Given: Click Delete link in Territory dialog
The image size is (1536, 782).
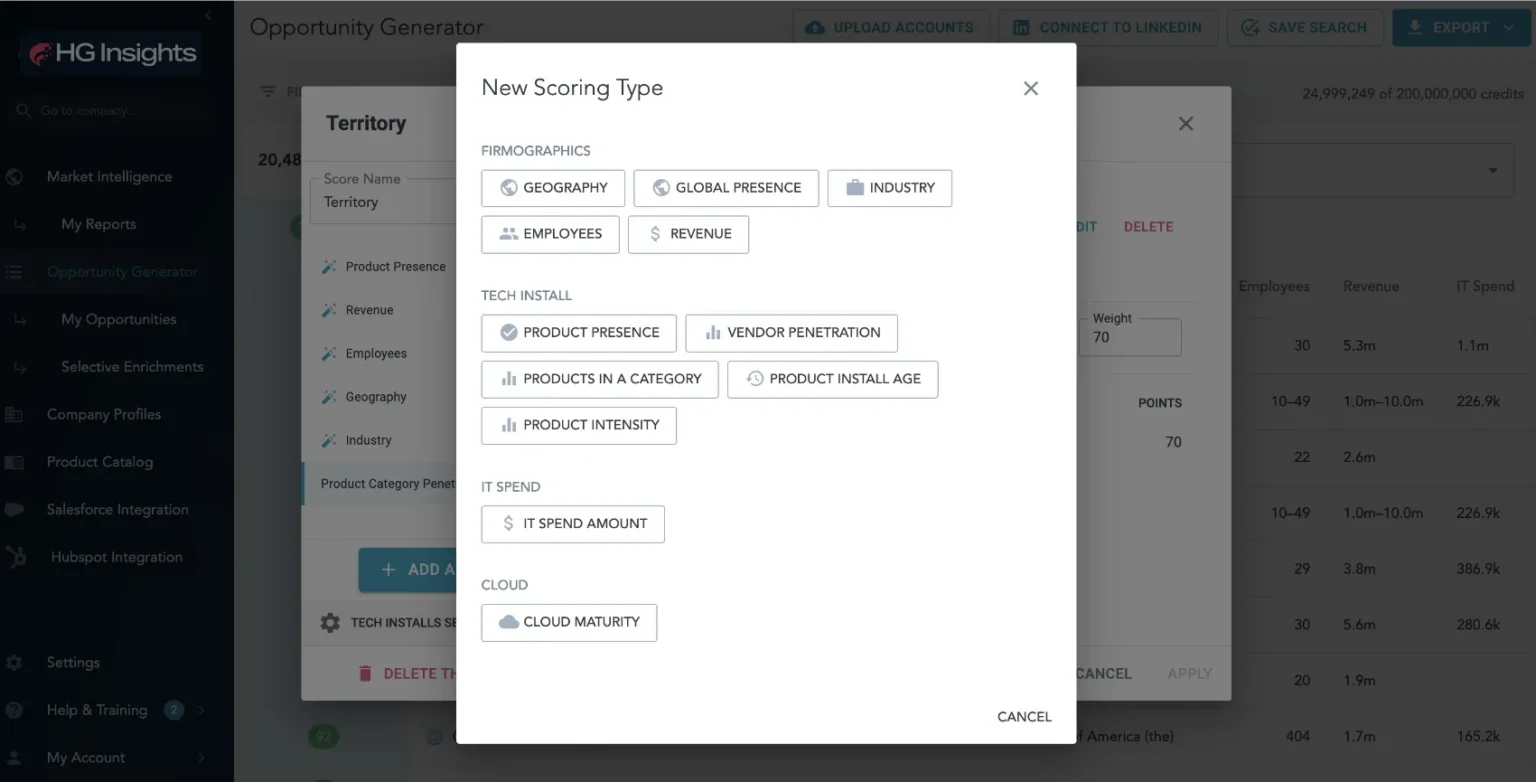Looking at the screenshot, I should [x=1148, y=227].
